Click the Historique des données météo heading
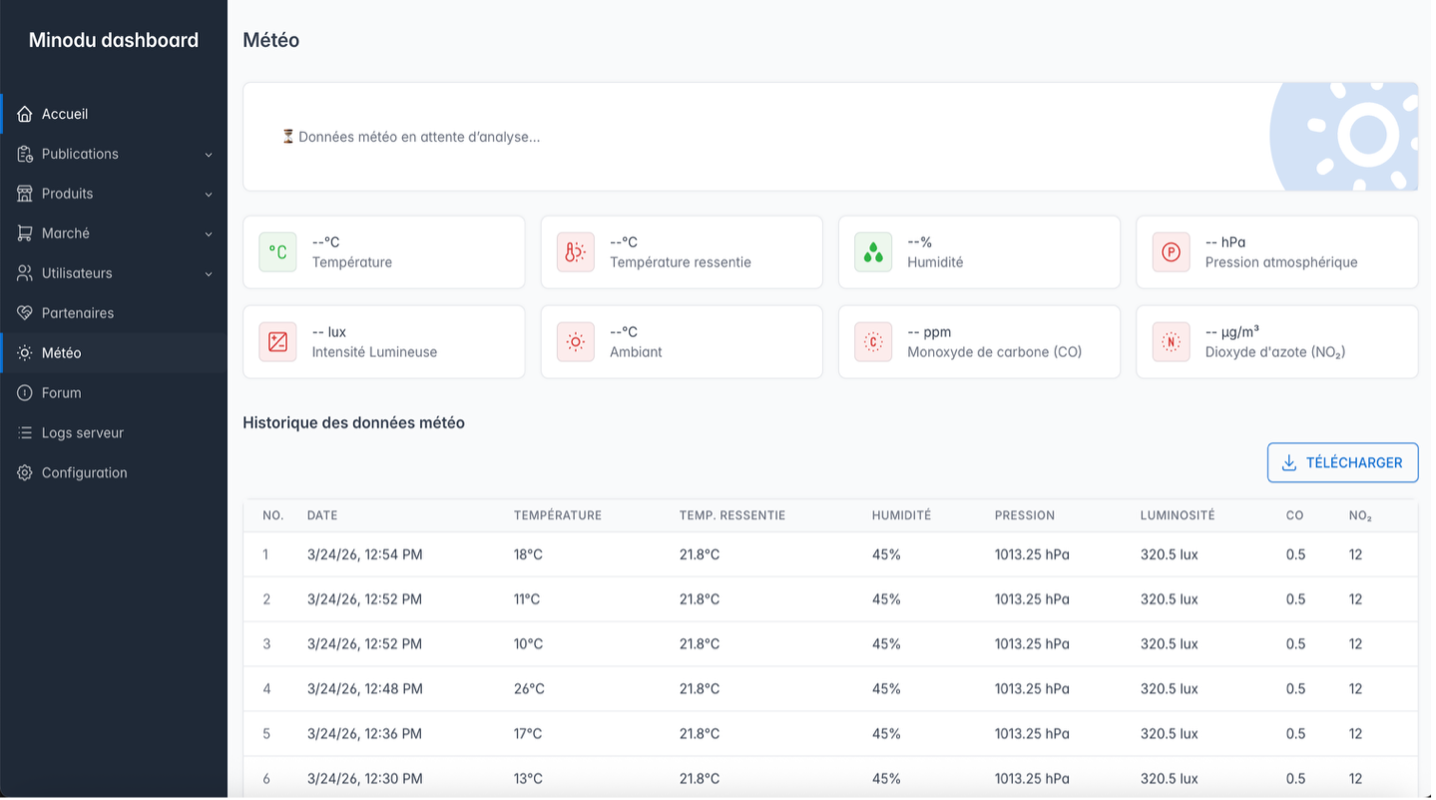The image size is (1436, 800). tap(354, 423)
